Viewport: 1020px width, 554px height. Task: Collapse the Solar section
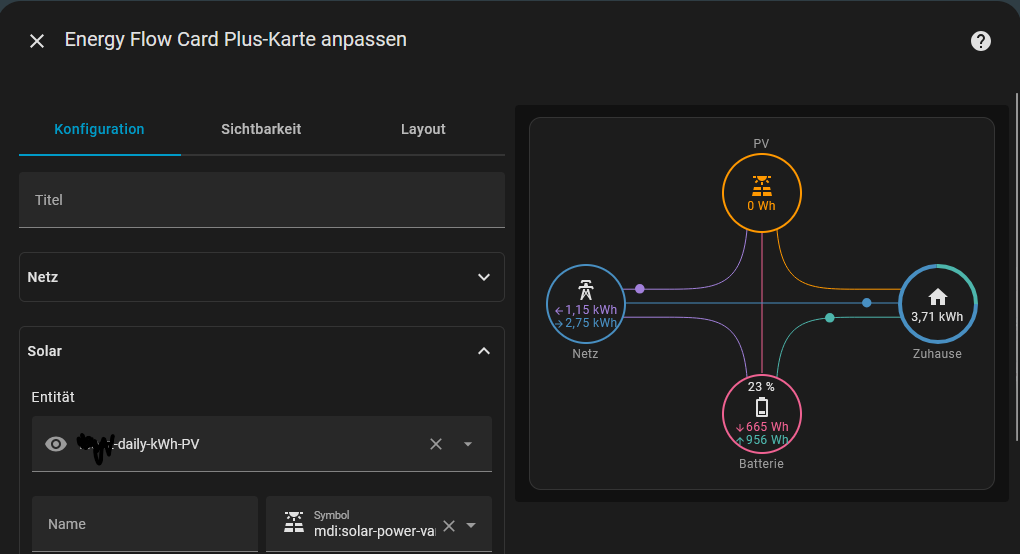coord(484,351)
